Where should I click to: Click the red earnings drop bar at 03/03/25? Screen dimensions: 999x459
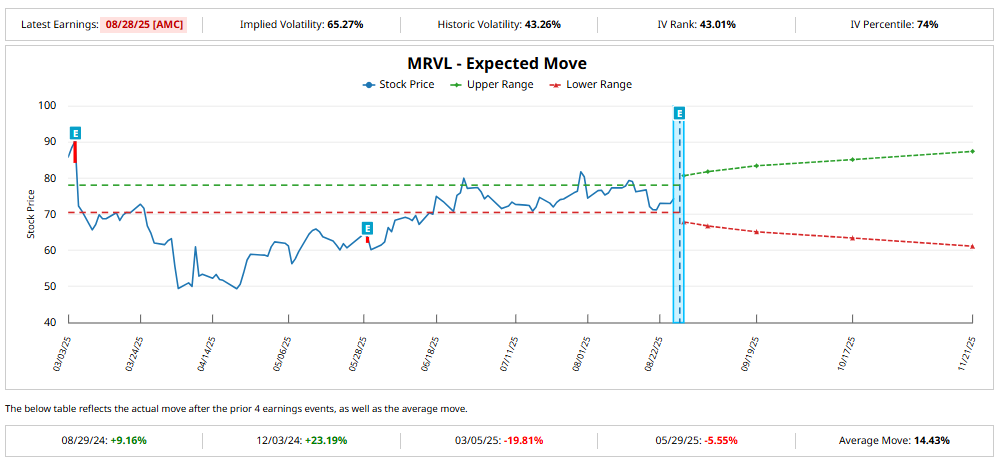[x=75, y=152]
